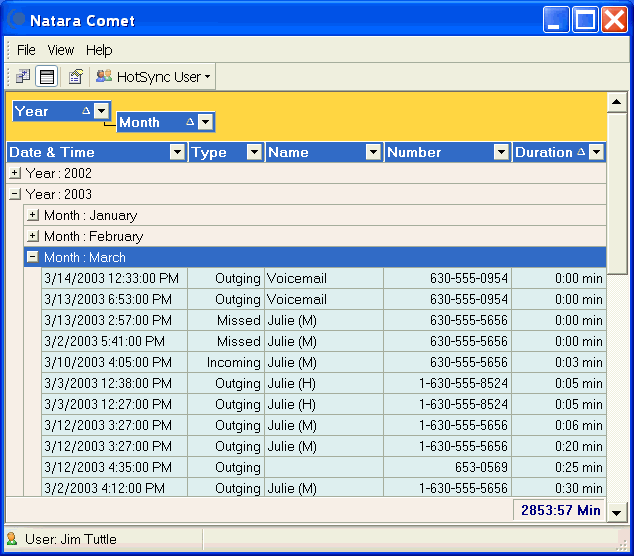Click the user icon in status bar

[x=13, y=539]
